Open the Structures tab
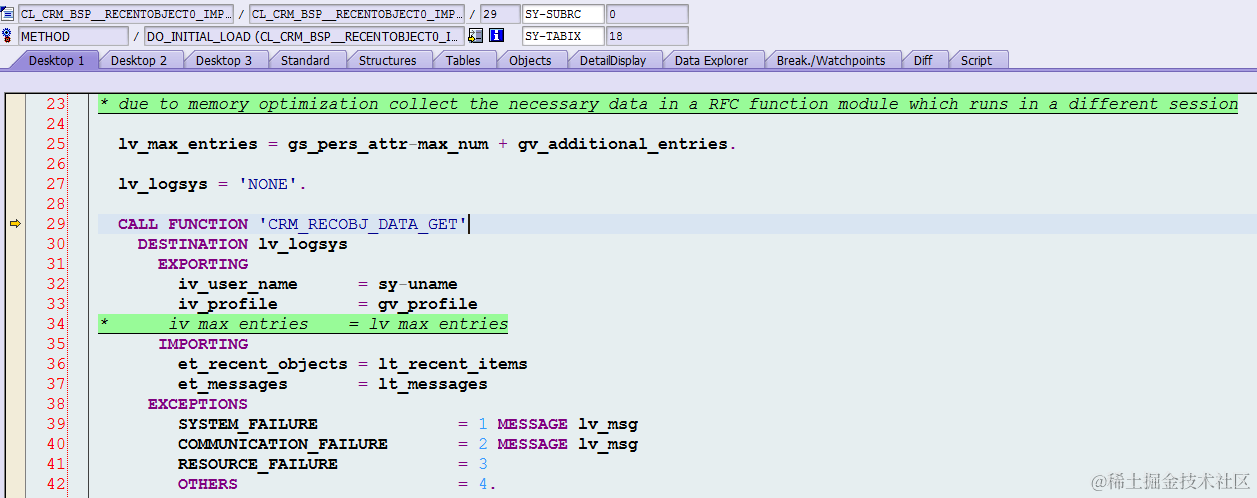 (387, 60)
